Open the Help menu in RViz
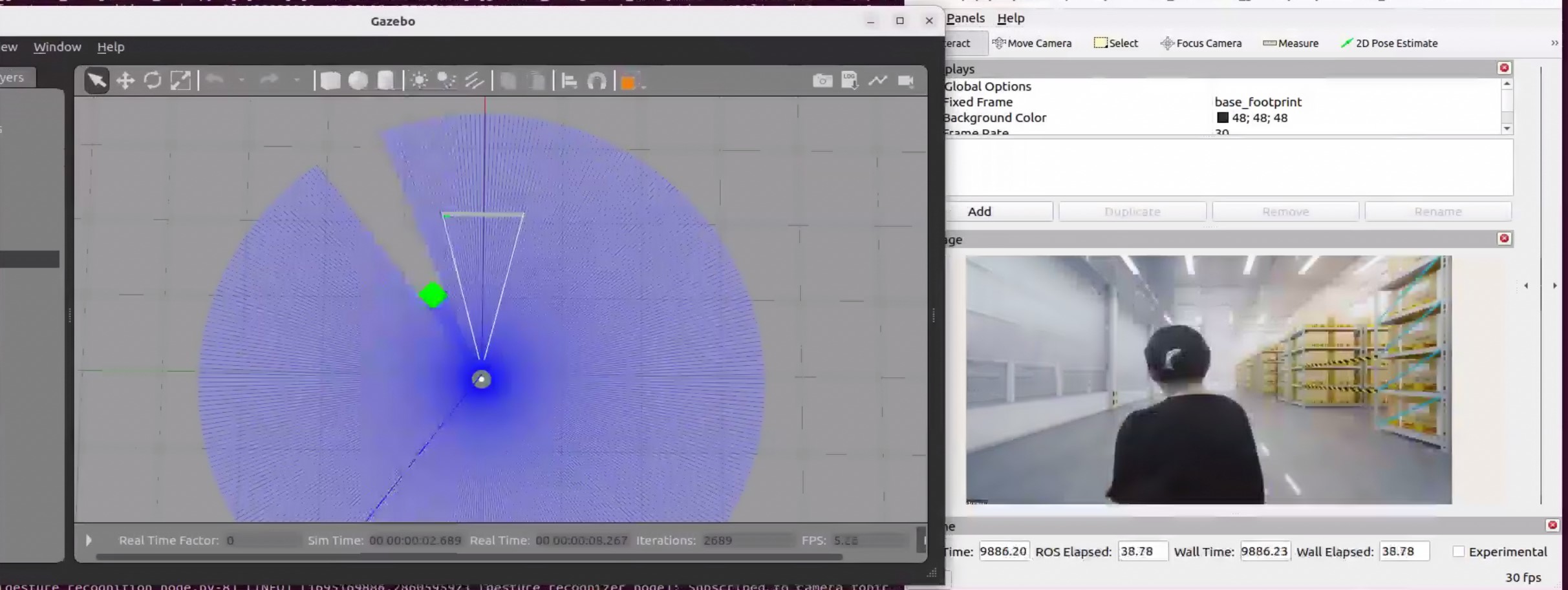This screenshot has width=1568, height=590. [x=1011, y=18]
